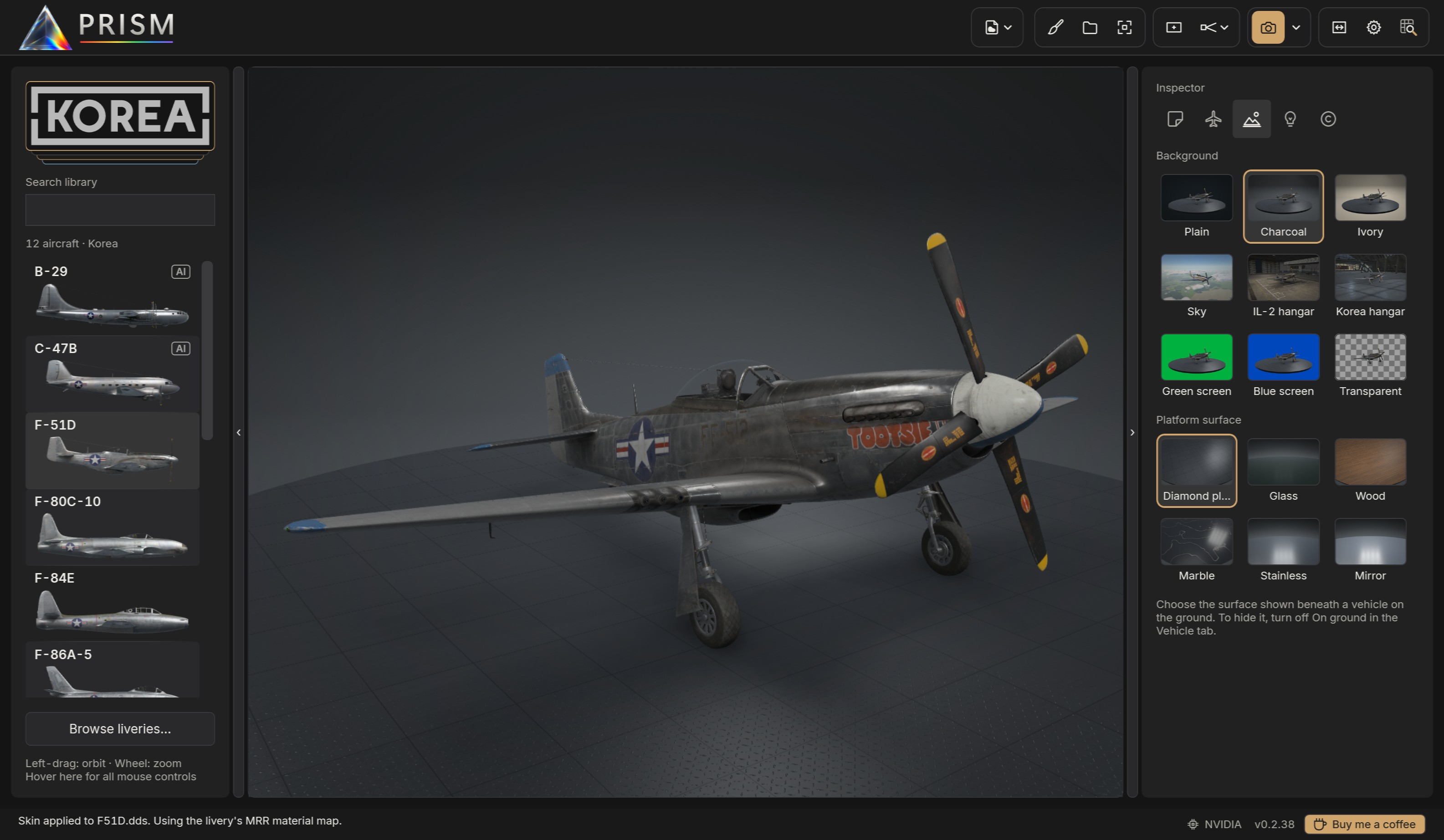Open the copyright symbol tab in Inspector

point(1328,119)
